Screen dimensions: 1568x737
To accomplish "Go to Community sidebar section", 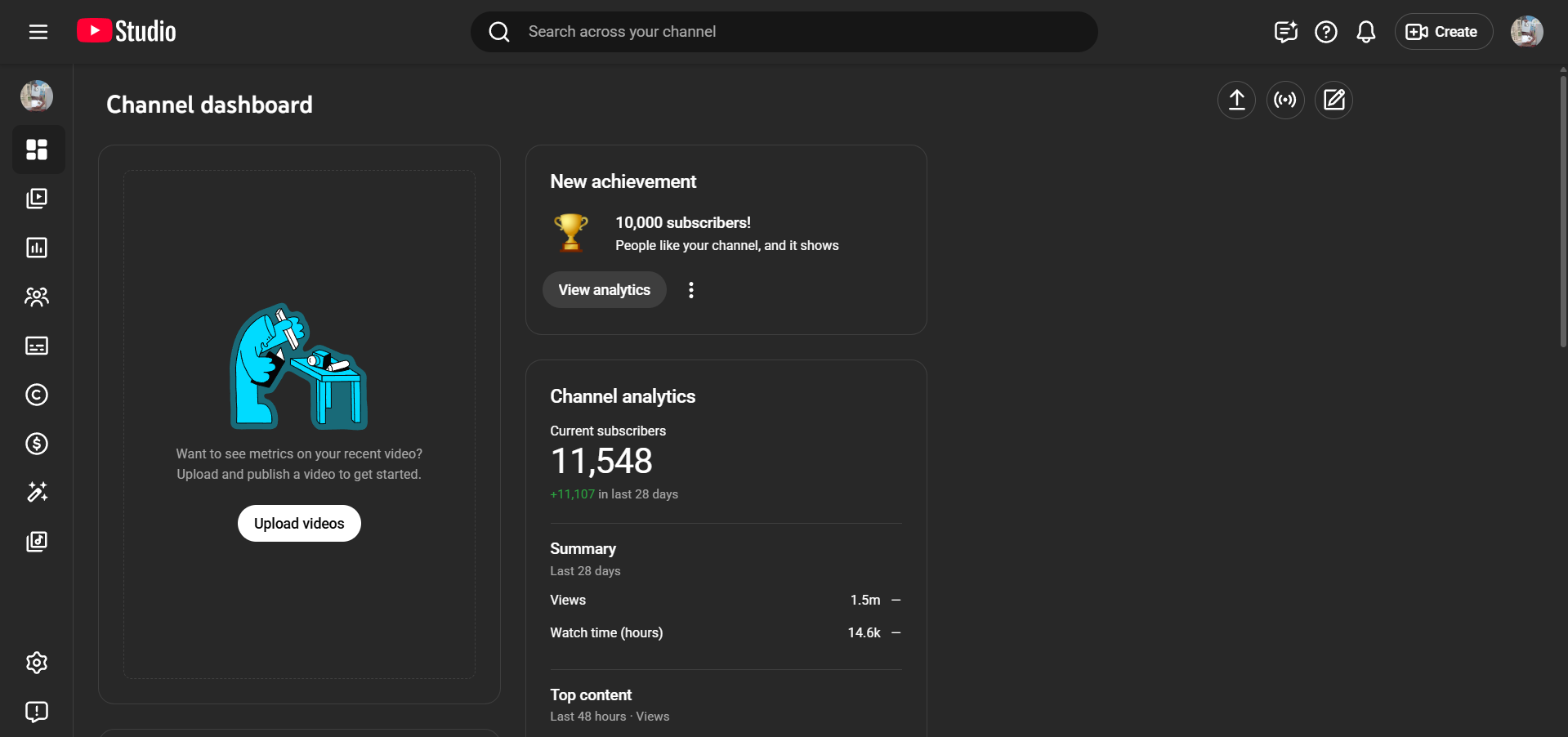I will [x=37, y=297].
